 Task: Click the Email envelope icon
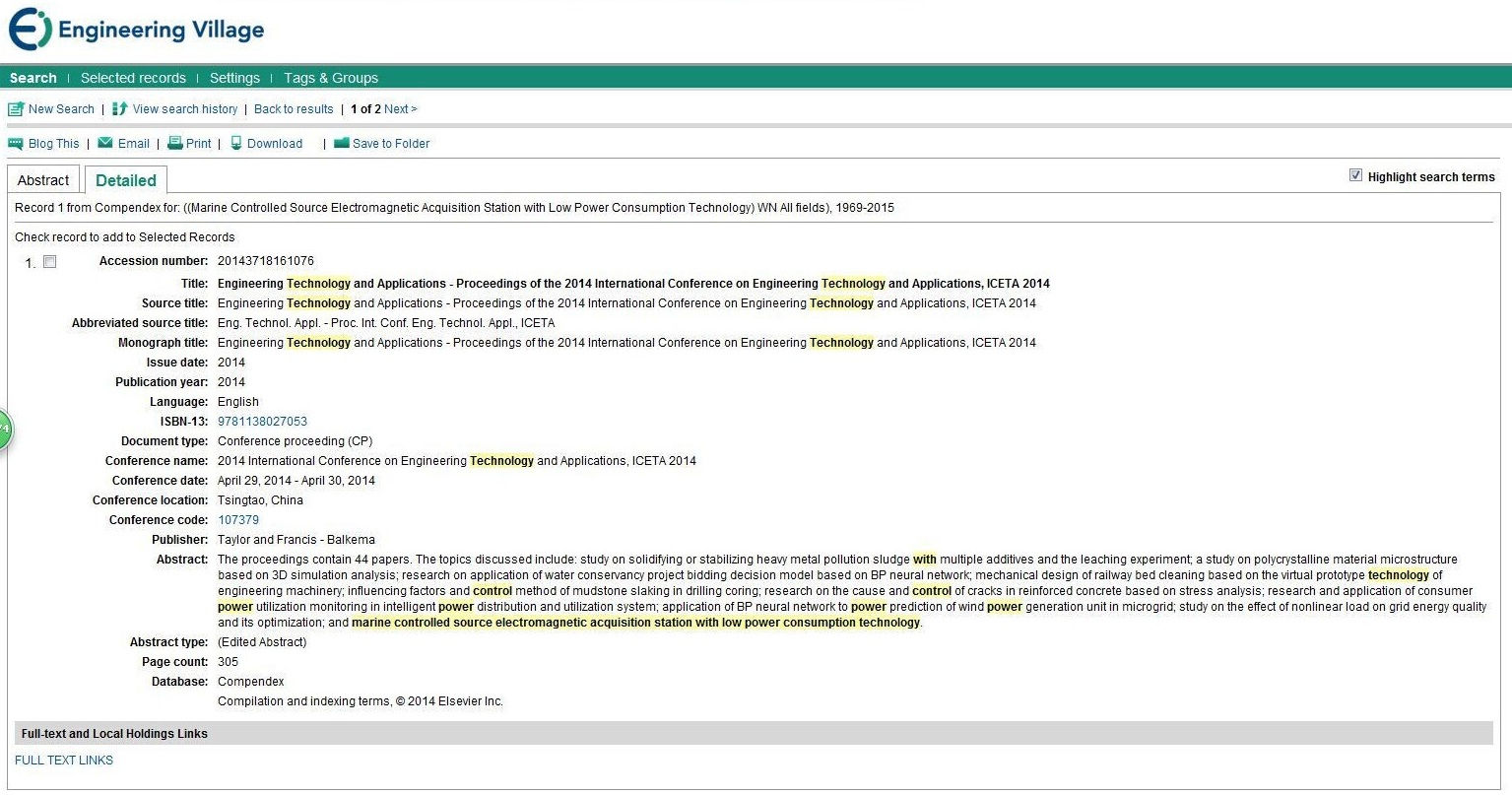105,143
